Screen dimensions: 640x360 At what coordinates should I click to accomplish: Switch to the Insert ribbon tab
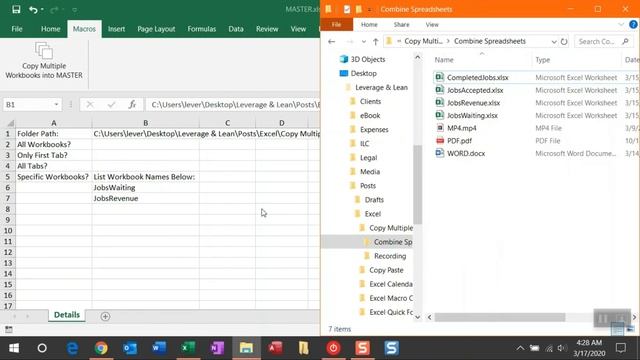[116, 29]
